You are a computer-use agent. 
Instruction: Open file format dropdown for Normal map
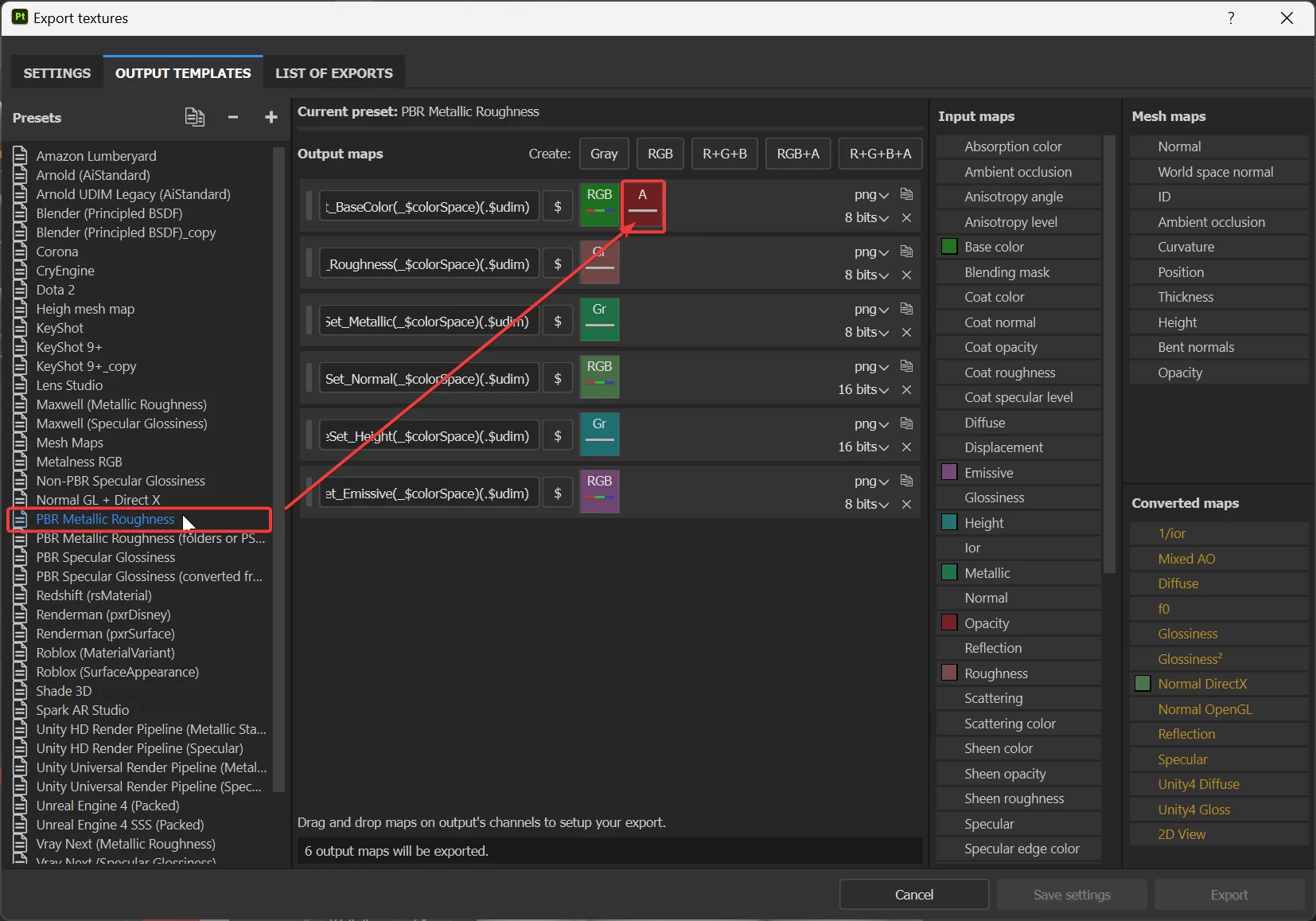tap(871, 367)
